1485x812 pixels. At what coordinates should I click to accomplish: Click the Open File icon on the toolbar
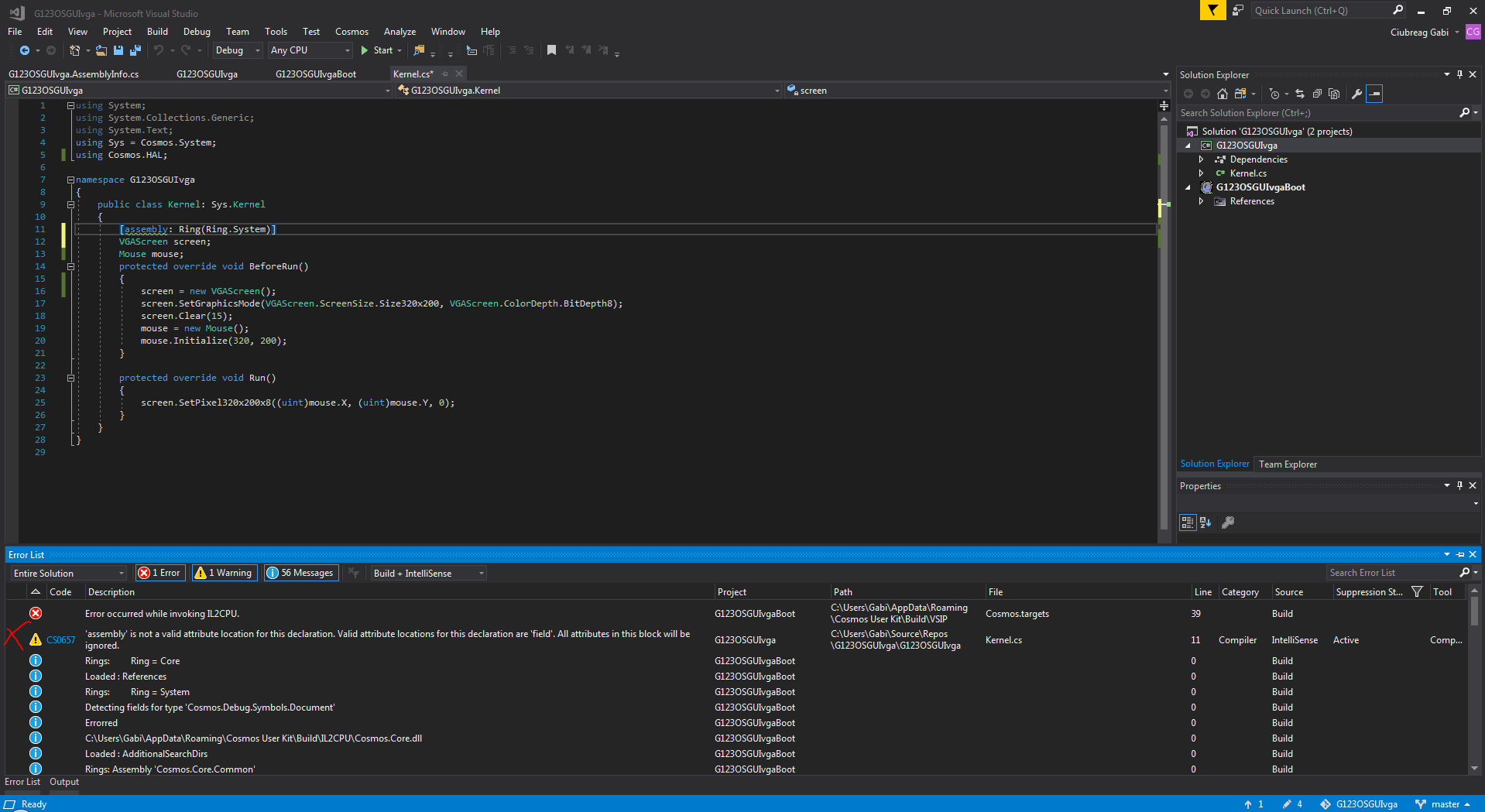(x=101, y=50)
